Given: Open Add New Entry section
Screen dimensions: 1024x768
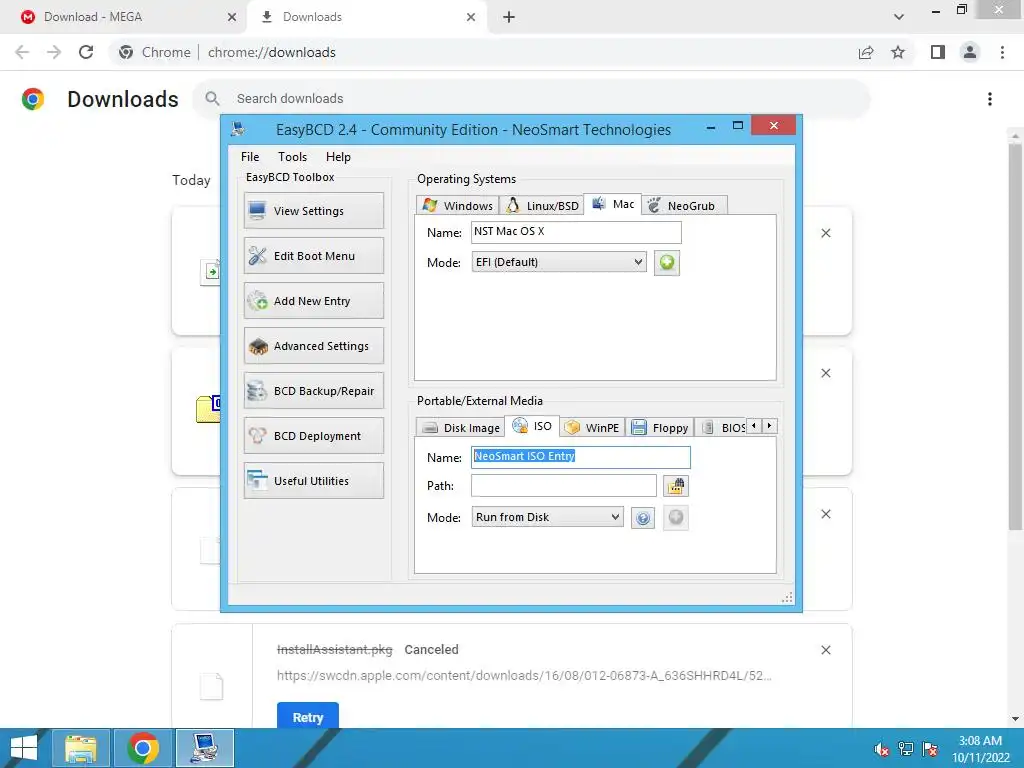Looking at the screenshot, I should [313, 300].
